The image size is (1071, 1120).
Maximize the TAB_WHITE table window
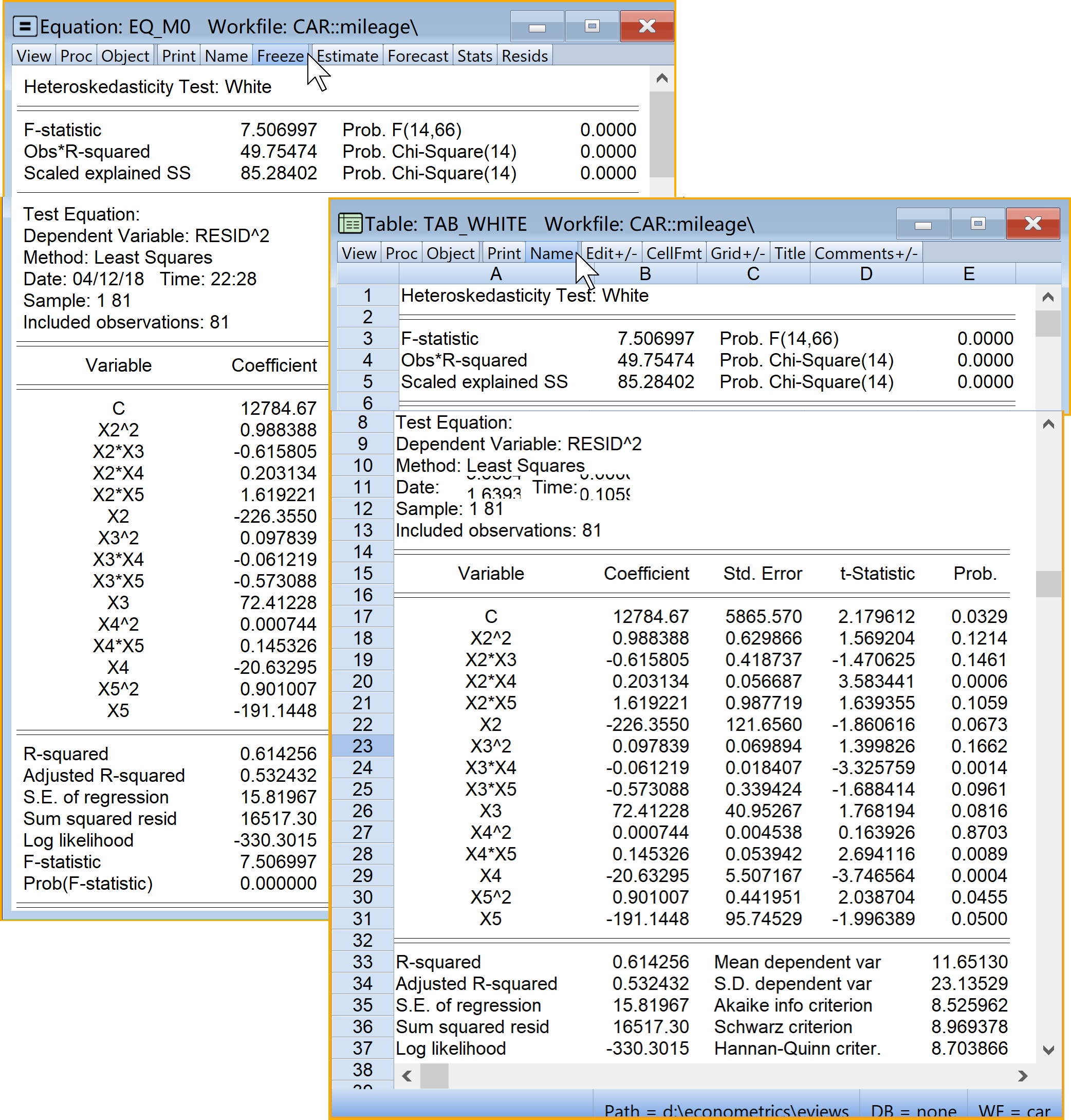[978, 224]
